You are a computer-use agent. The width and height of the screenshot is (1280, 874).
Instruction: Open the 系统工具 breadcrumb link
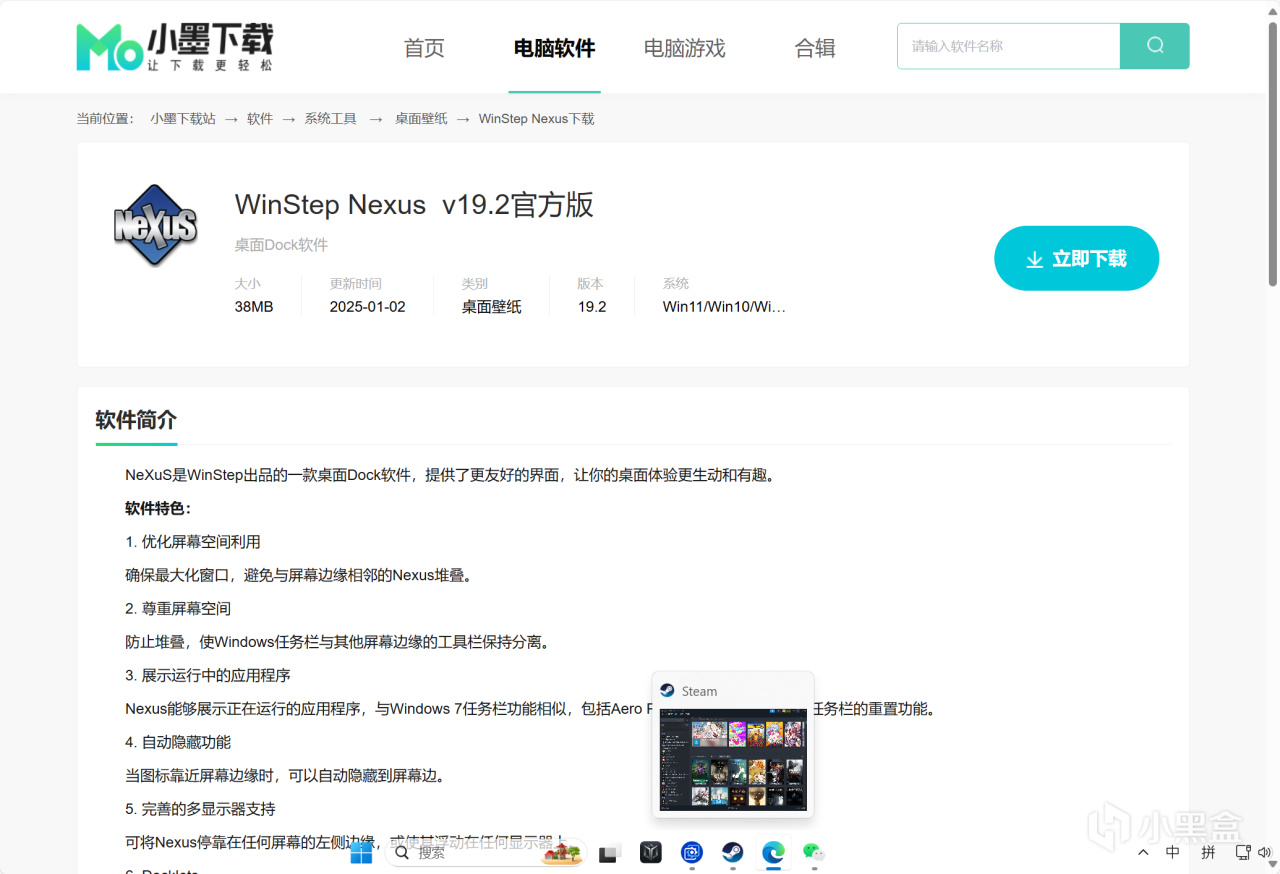click(x=330, y=119)
